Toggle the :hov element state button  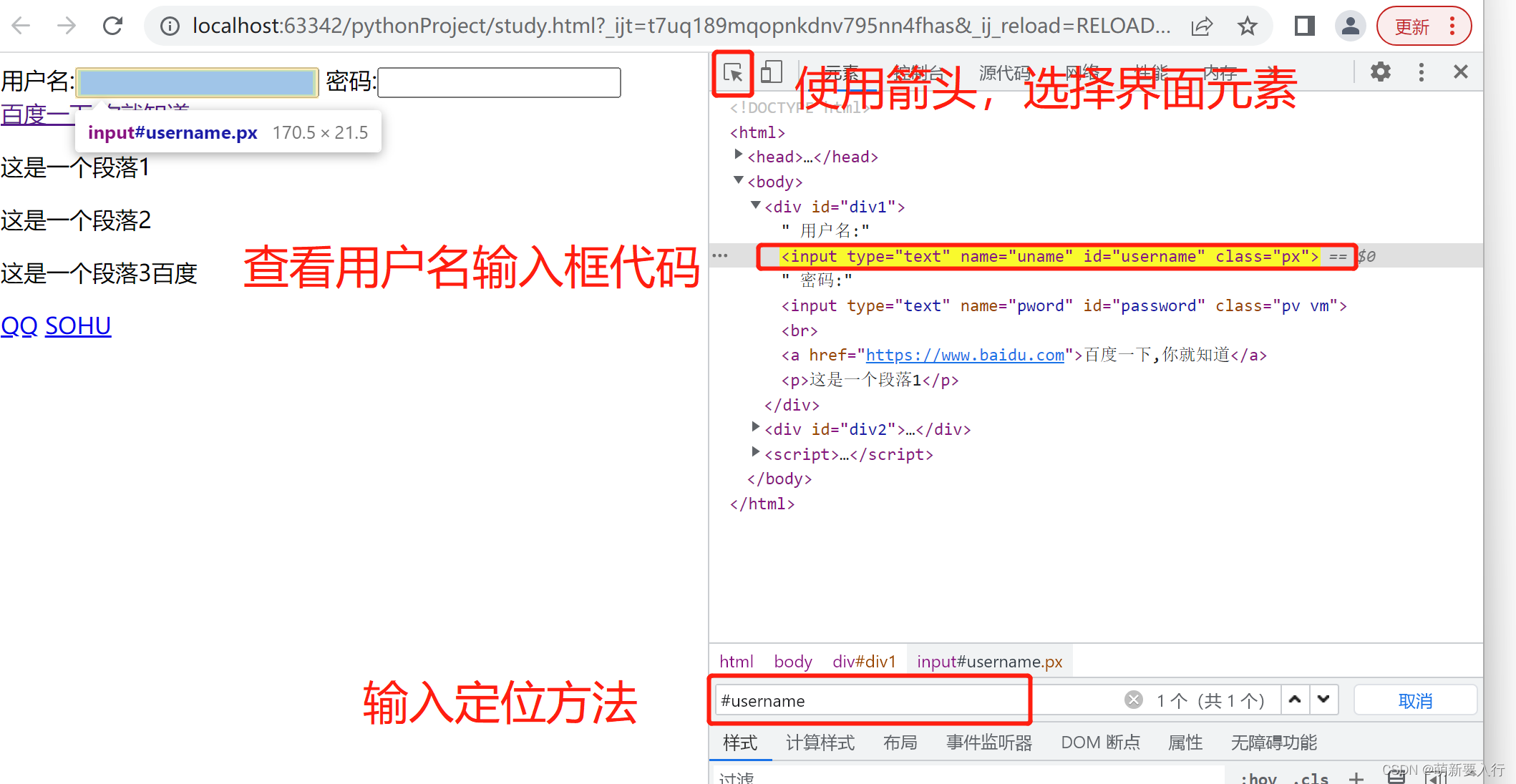point(1258,778)
